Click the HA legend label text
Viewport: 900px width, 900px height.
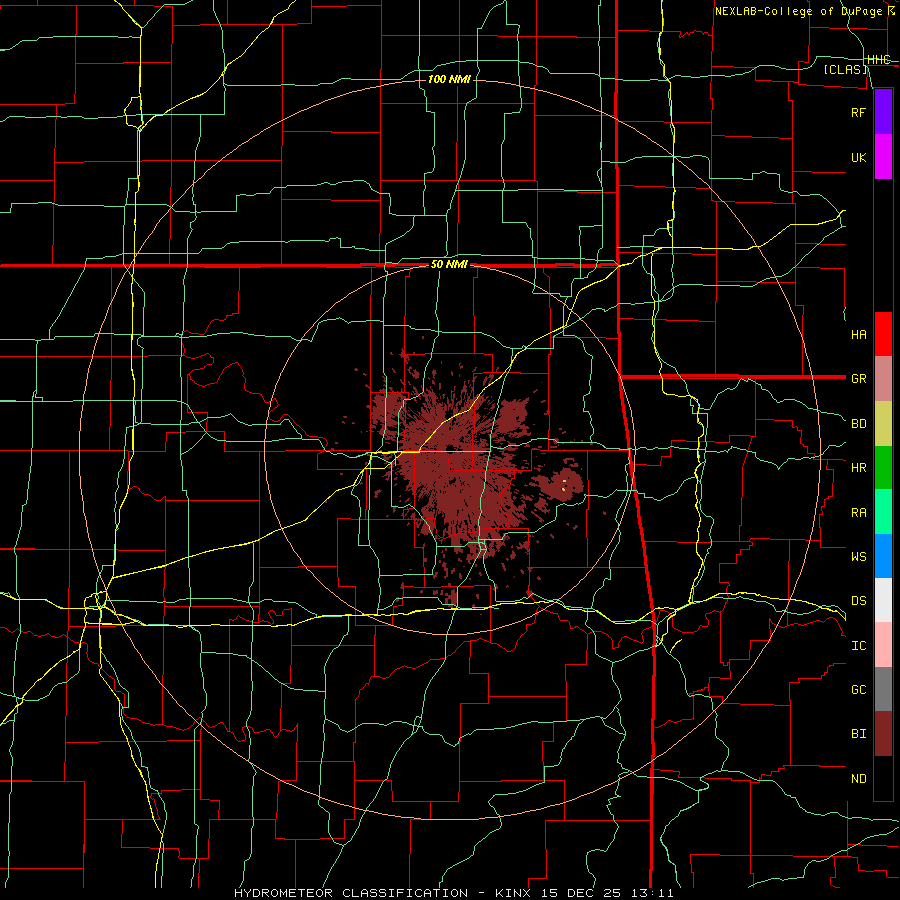click(858, 334)
